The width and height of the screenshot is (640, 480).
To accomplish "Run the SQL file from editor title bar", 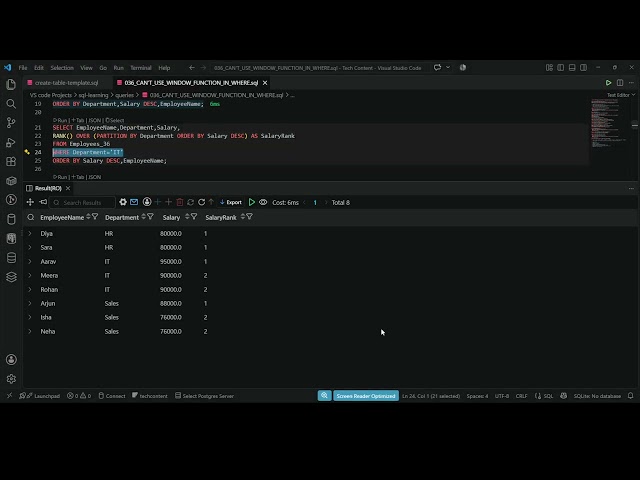I will click(x=608, y=82).
